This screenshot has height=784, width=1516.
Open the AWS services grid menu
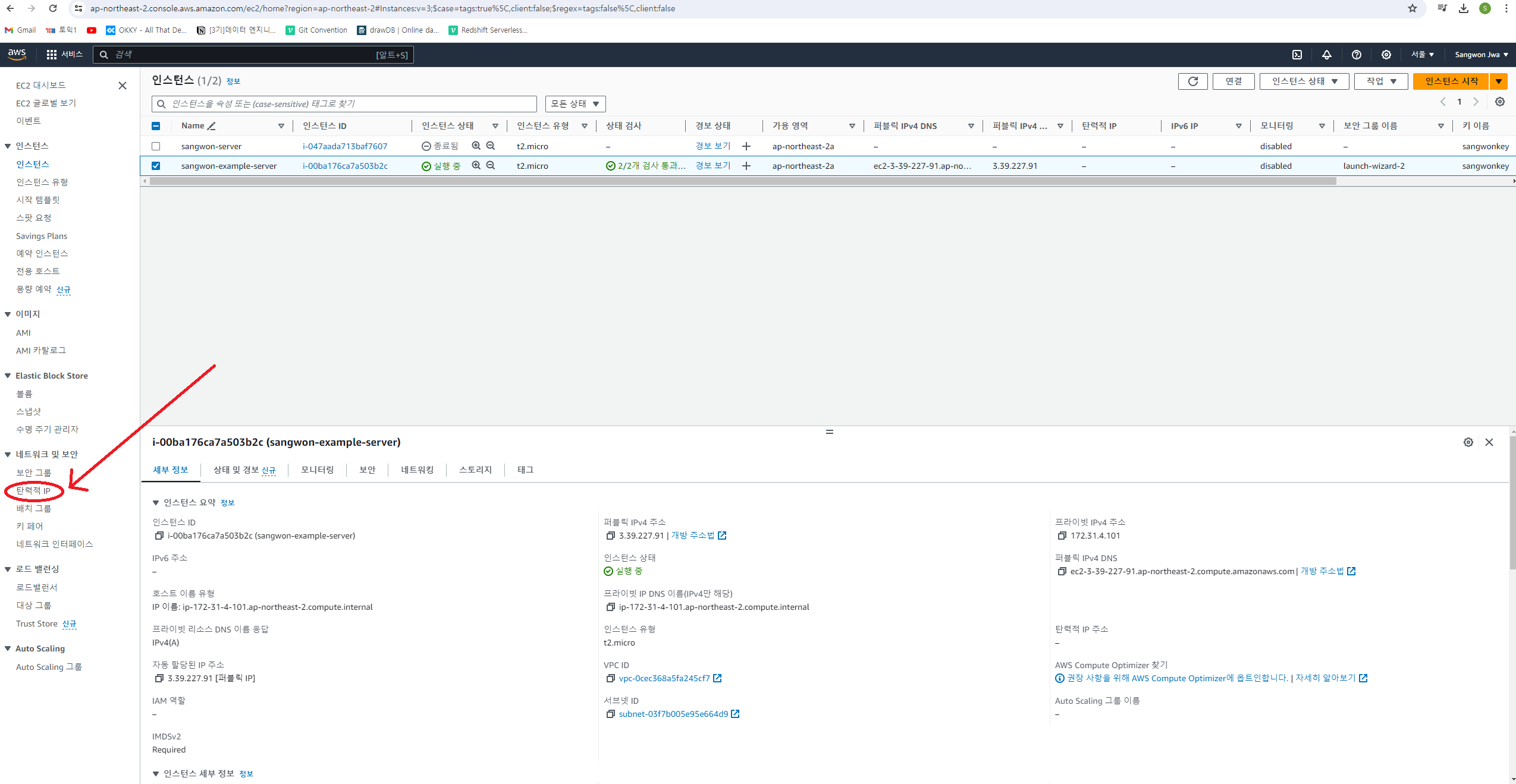tap(52, 55)
